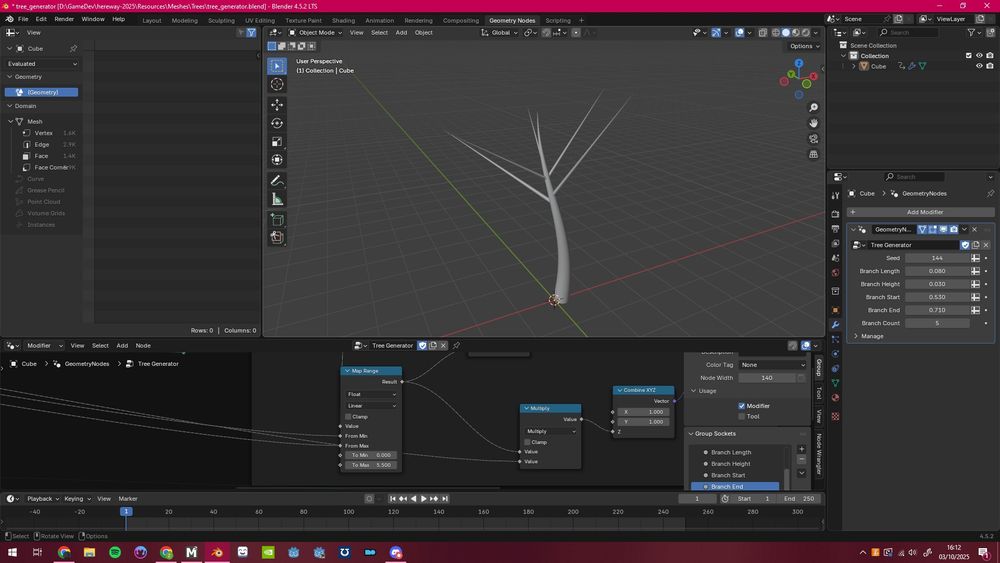Open Spotify from the Windows taskbar
Screen dimensions: 1000x563
tap(114, 552)
